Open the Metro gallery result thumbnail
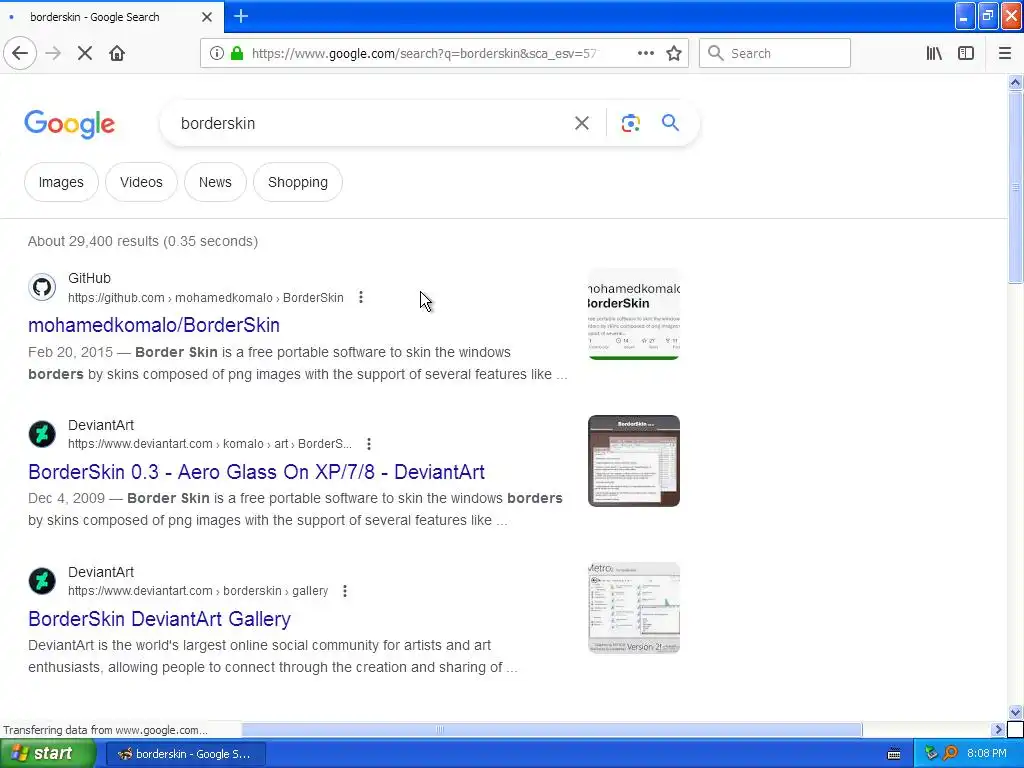The width and height of the screenshot is (1024, 768). coord(633,608)
